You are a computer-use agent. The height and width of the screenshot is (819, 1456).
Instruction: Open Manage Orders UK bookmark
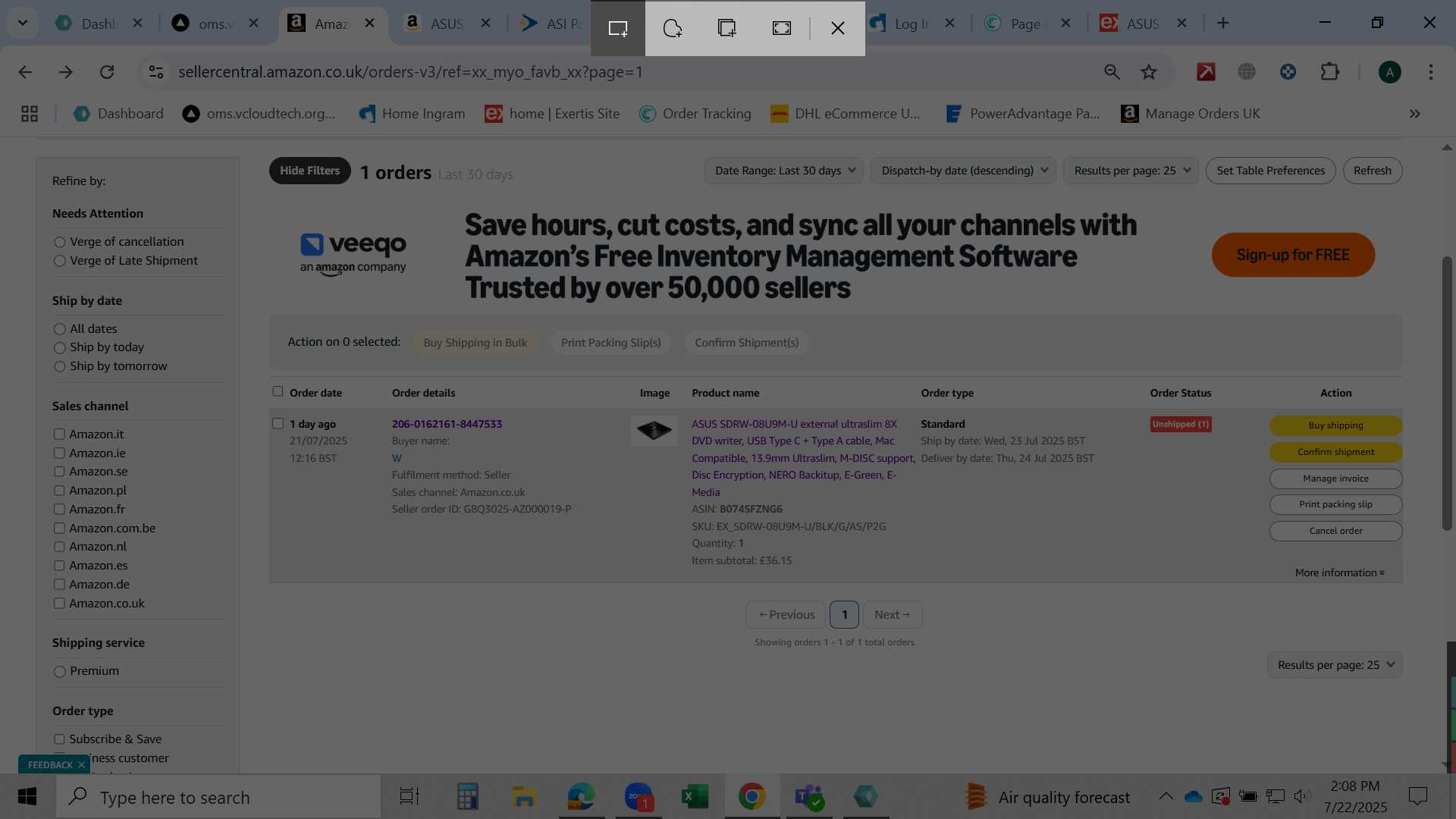coord(1191,114)
